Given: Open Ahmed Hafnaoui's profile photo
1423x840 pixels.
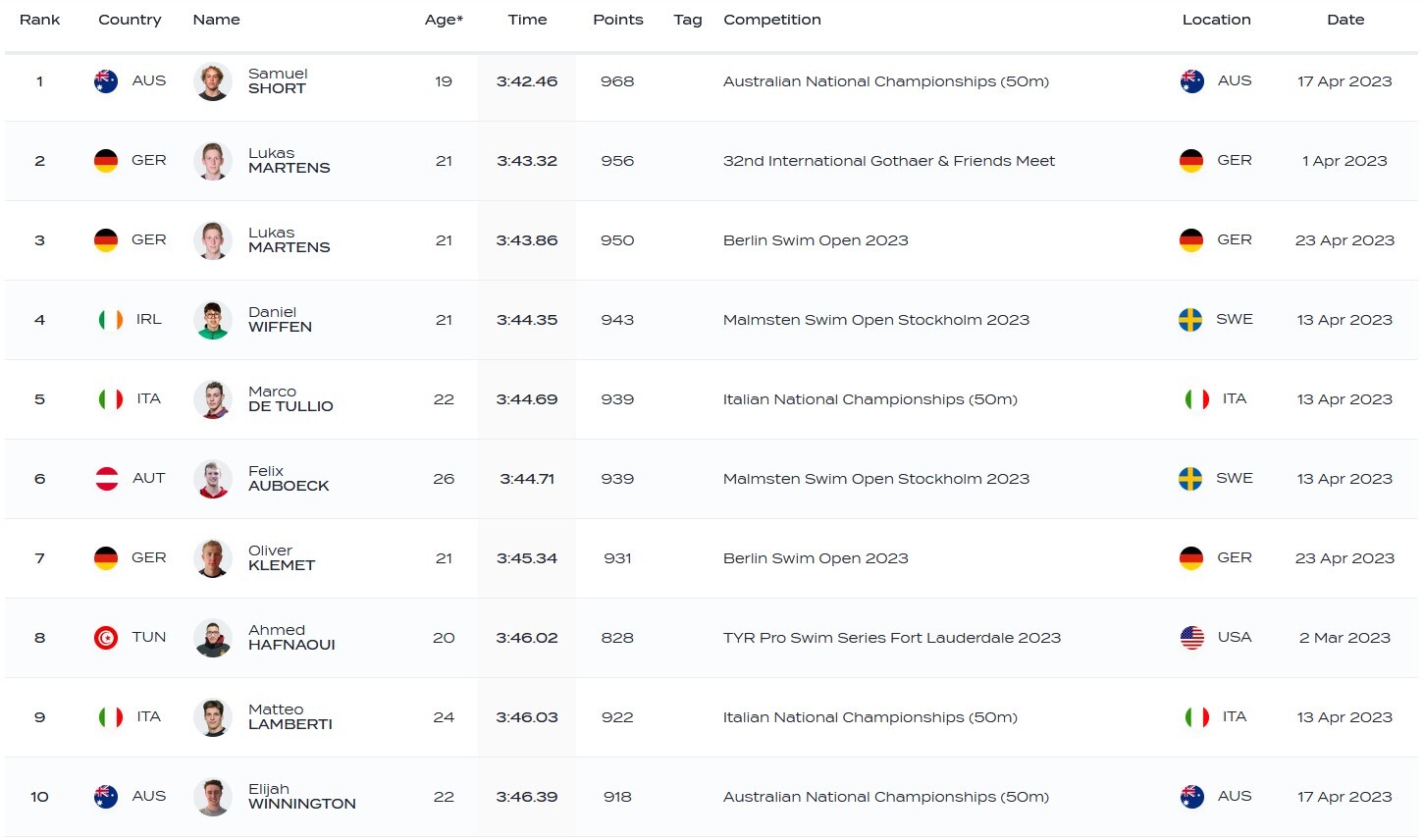Looking at the screenshot, I should tap(213, 638).
